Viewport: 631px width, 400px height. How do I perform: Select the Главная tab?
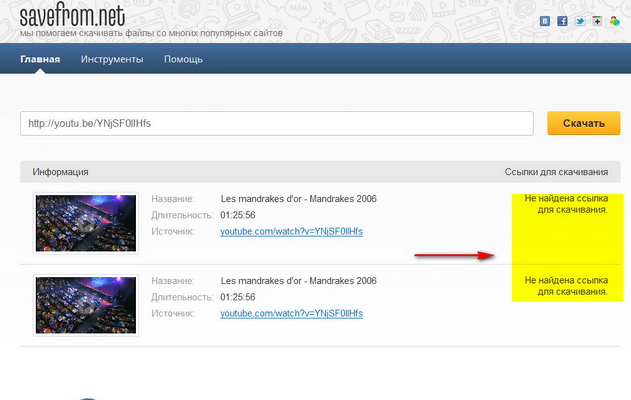point(40,59)
